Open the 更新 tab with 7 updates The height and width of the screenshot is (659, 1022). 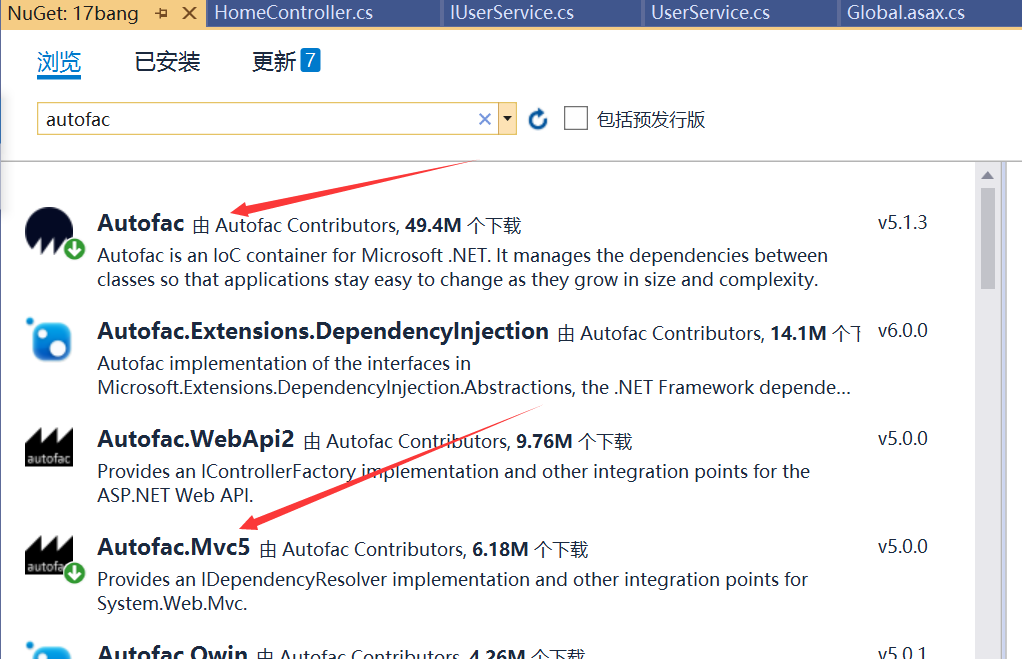pos(285,61)
